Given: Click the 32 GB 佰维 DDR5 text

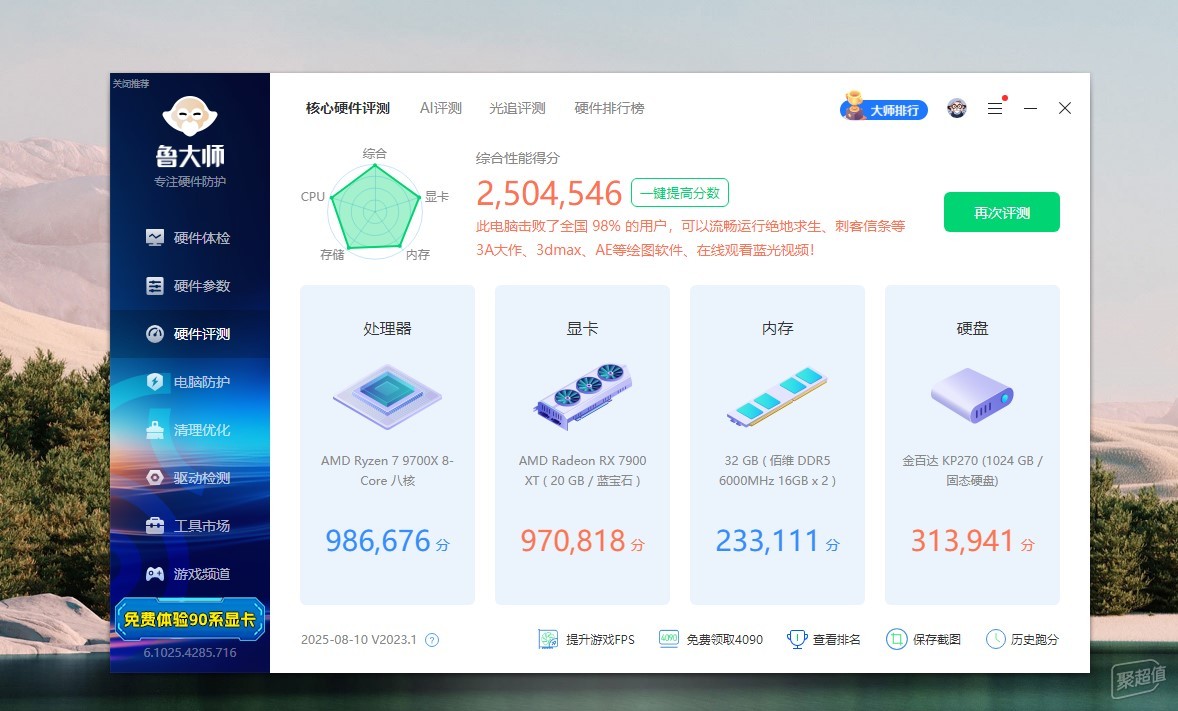Looking at the screenshot, I should point(777,470).
